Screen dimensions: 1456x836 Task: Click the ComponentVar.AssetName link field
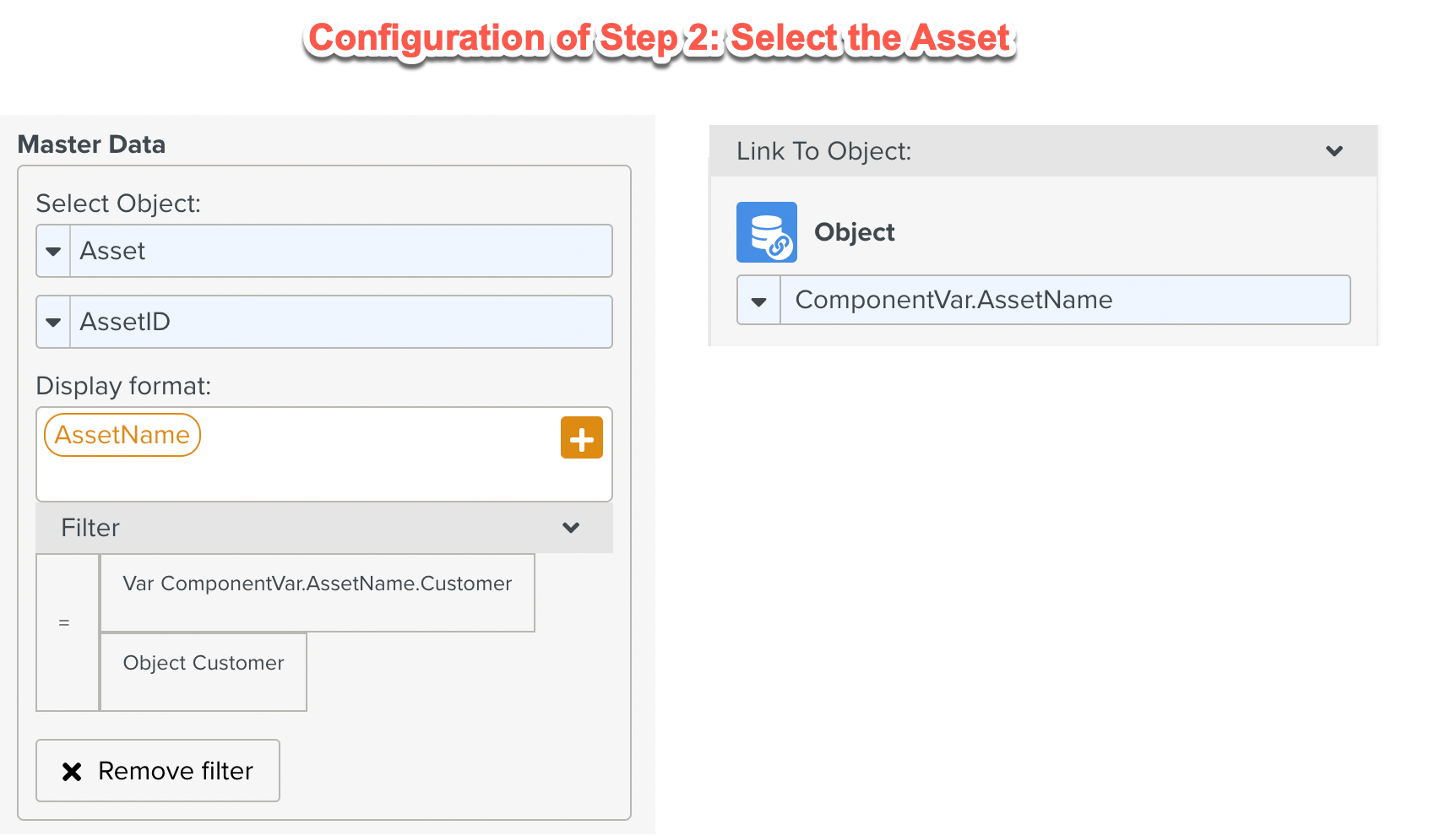[x=1064, y=301]
